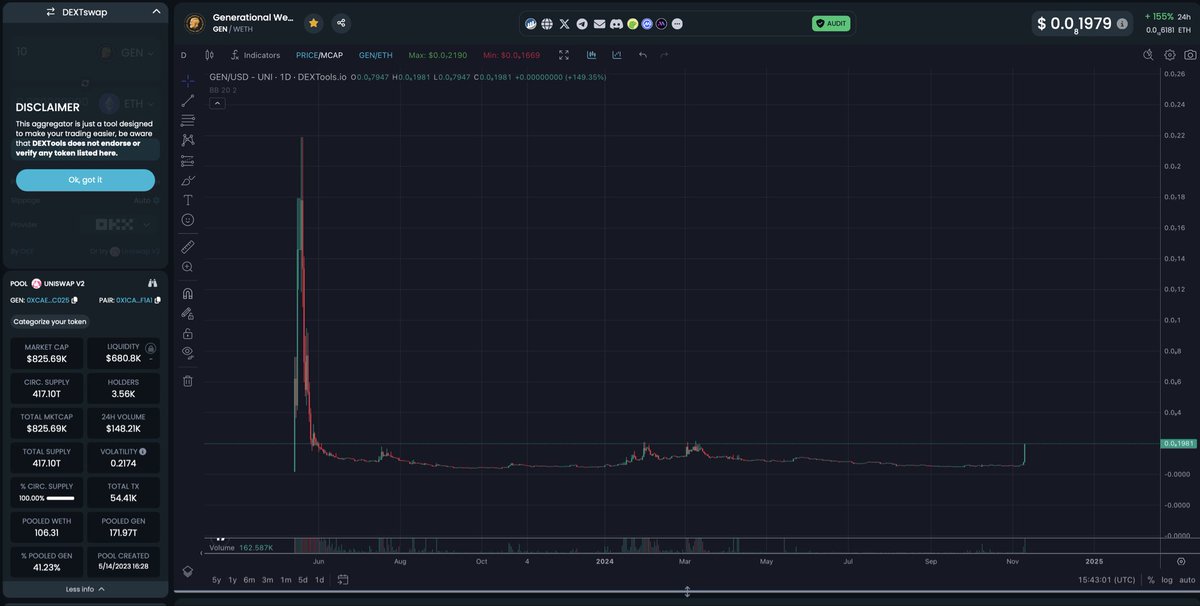Switch to the GEN/ETH chart tab
This screenshot has width=1200, height=606.
[375, 54]
